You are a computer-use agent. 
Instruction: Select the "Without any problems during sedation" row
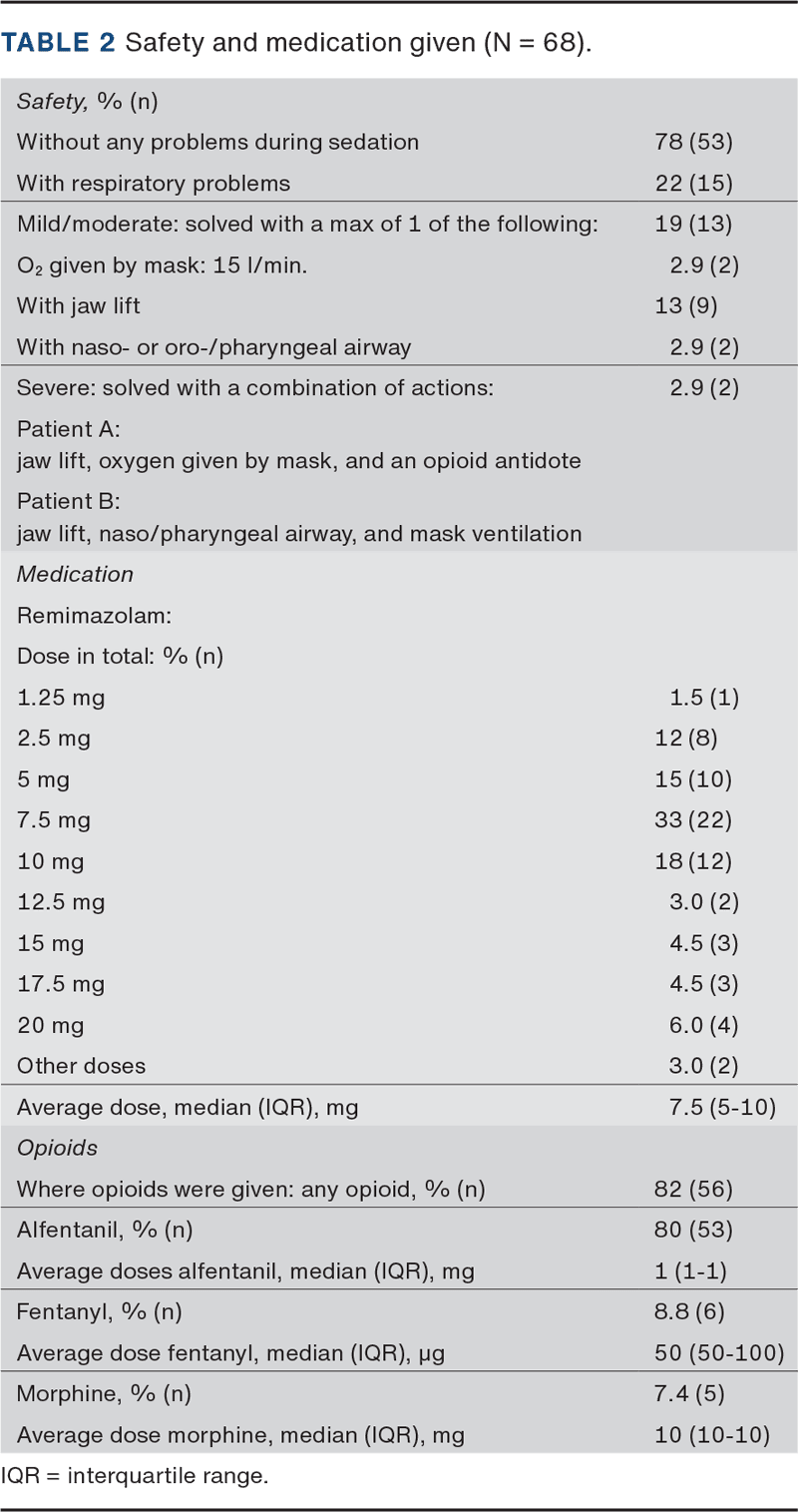click(217, 142)
